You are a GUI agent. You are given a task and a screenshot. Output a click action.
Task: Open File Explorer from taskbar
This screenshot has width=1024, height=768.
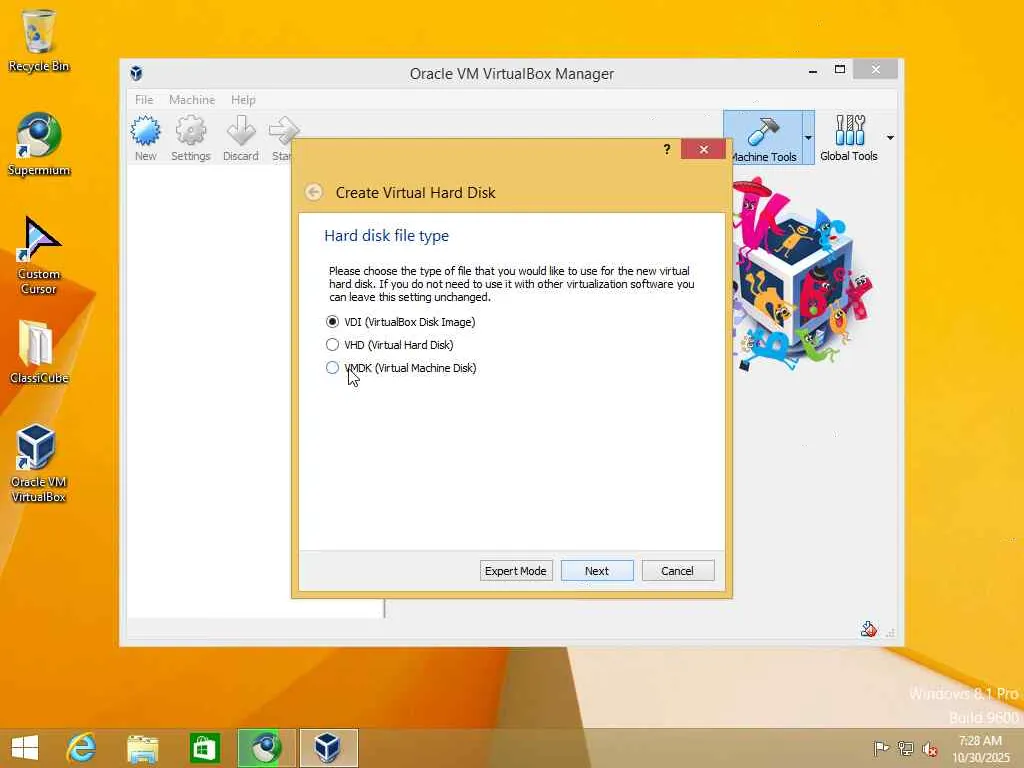[142, 748]
